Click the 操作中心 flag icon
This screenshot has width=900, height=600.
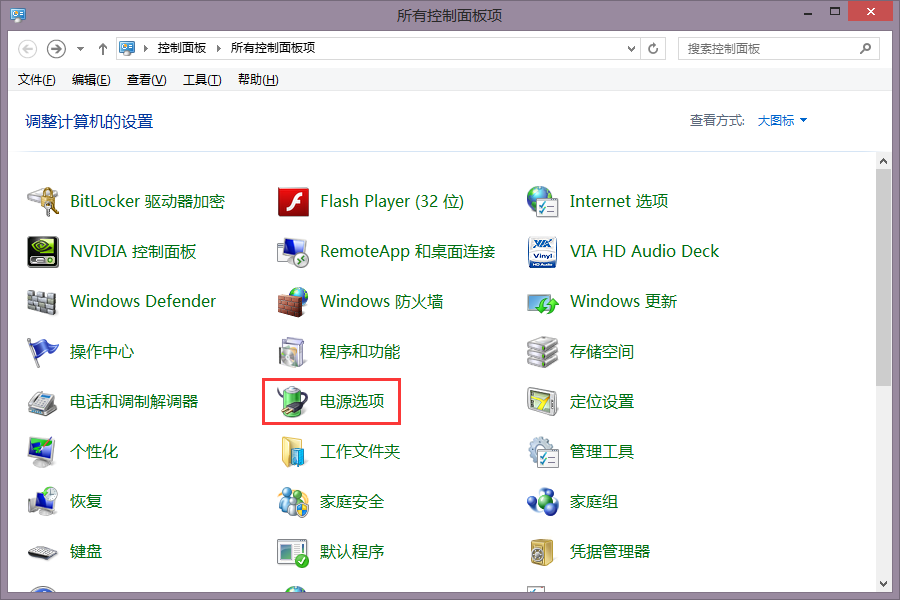(x=43, y=351)
